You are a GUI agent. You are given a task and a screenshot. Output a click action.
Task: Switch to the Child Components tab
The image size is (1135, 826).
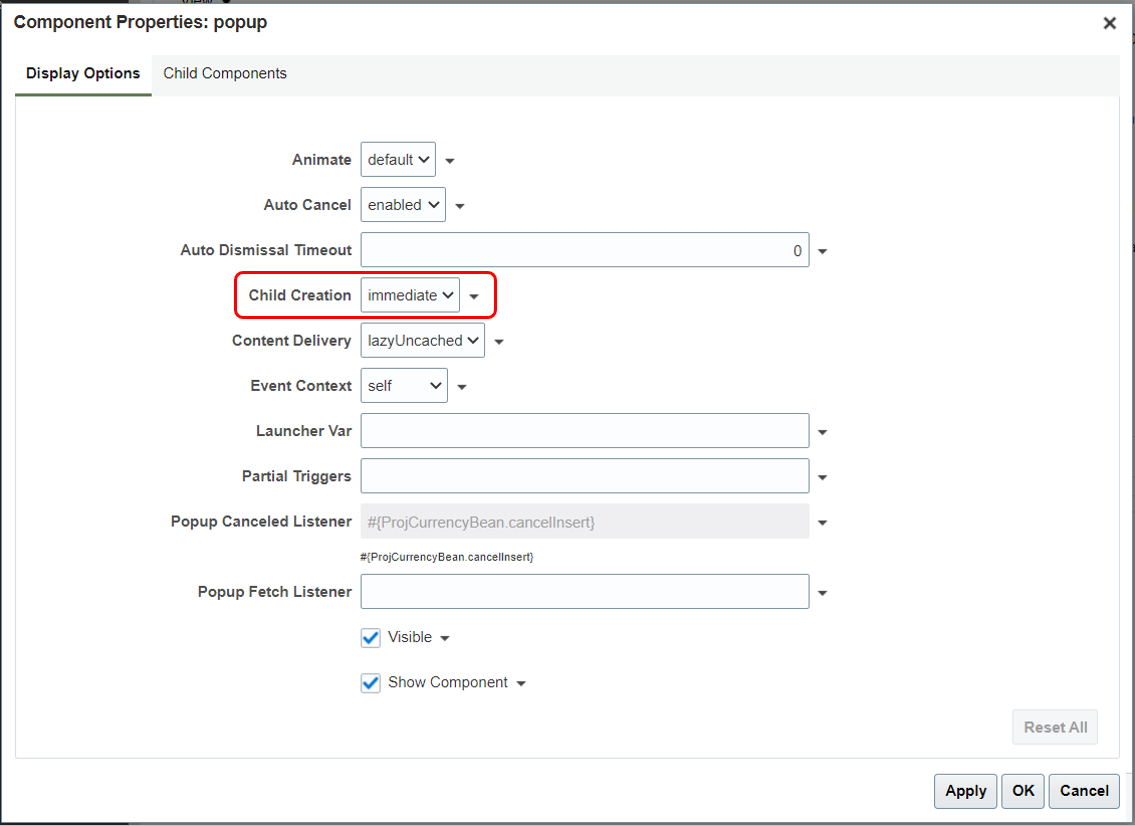(225, 73)
